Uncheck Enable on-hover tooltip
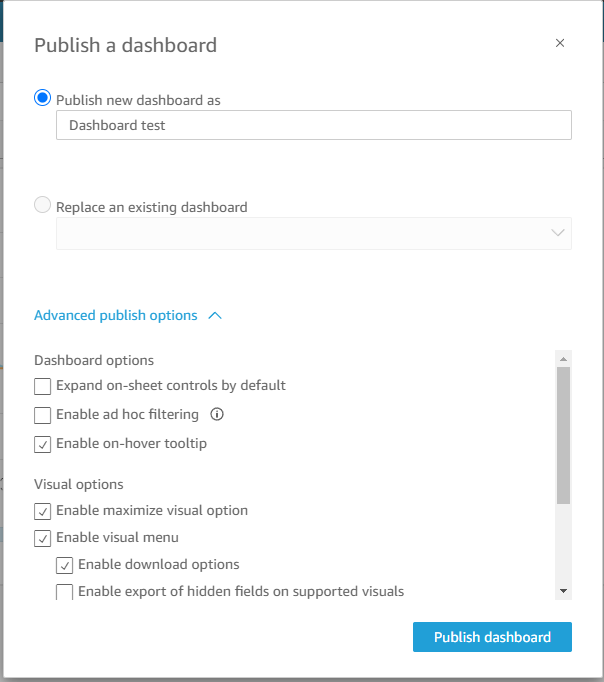604x682 pixels. pyautogui.click(x=42, y=444)
